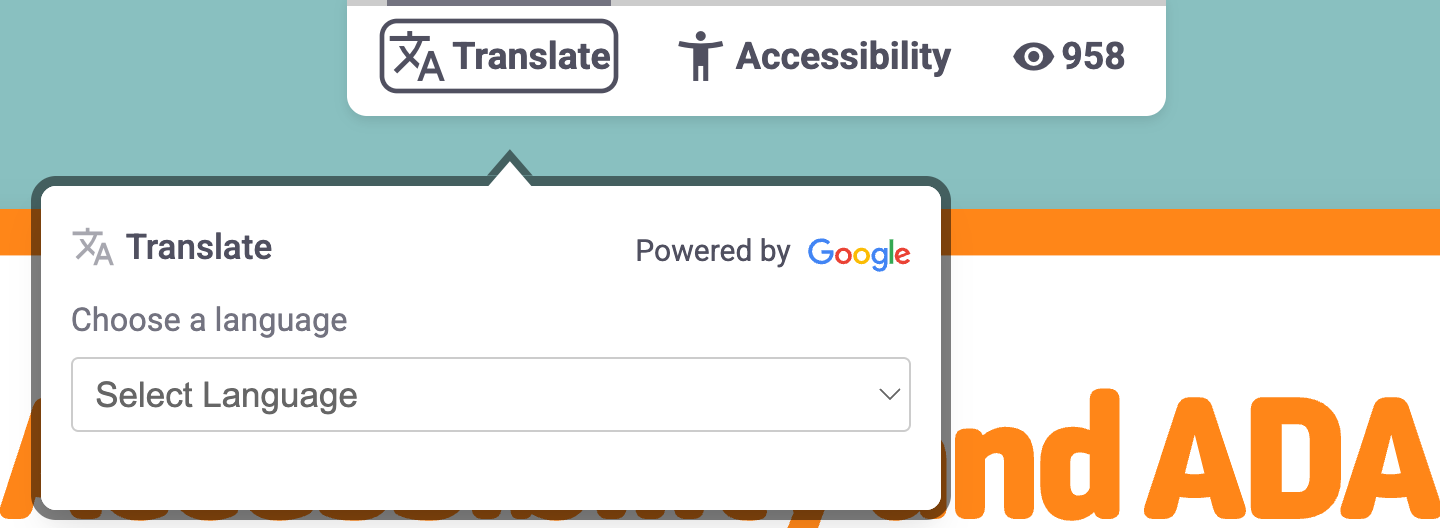Click the eye views icon
1440x528 pixels.
pos(1033,57)
